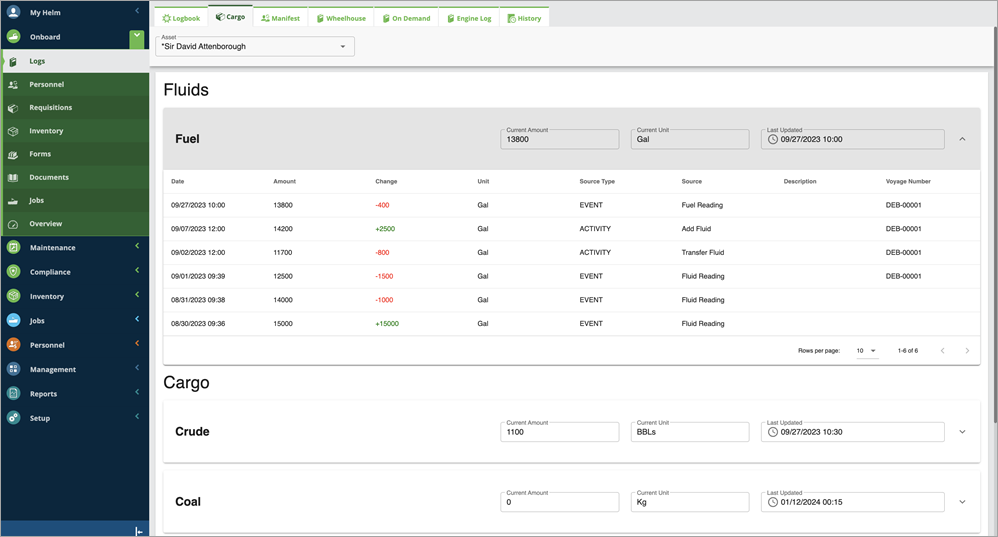Collapse the Fuel section with the chevron
The width and height of the screenshot is (998, 537).
tap(962, 139)
